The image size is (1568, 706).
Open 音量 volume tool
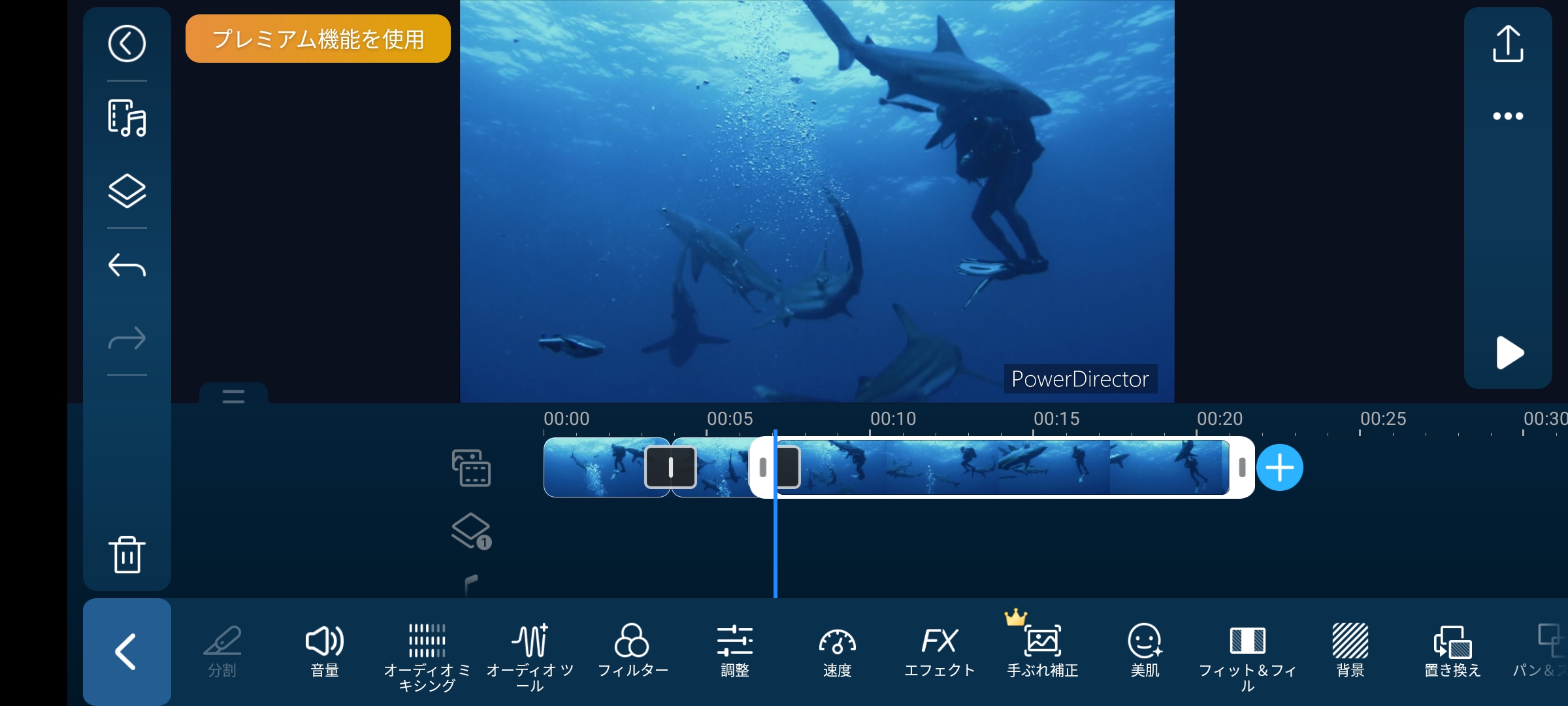[x=325, y=650]
